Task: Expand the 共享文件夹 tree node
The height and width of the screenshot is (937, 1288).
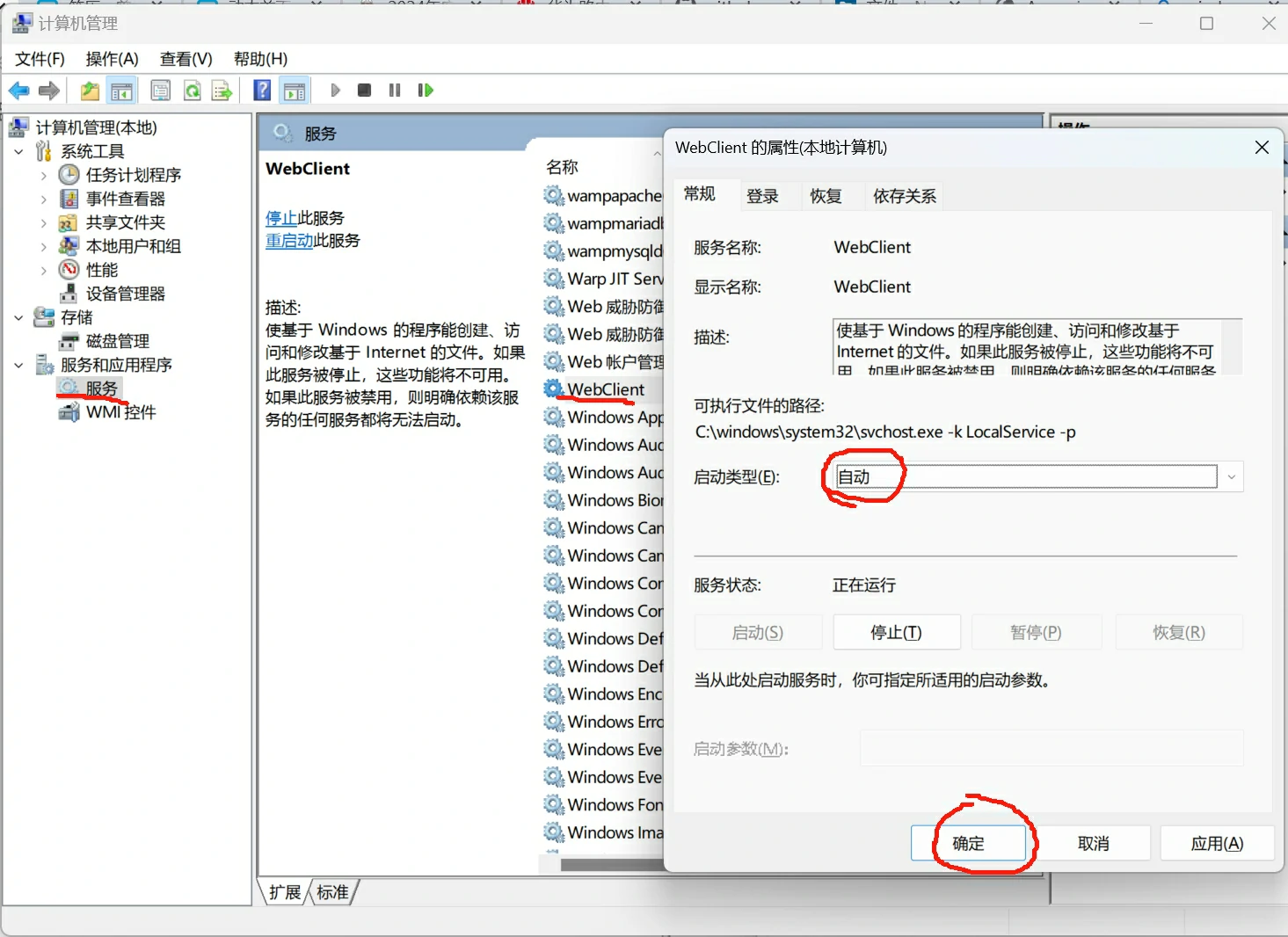Action: 44,223
